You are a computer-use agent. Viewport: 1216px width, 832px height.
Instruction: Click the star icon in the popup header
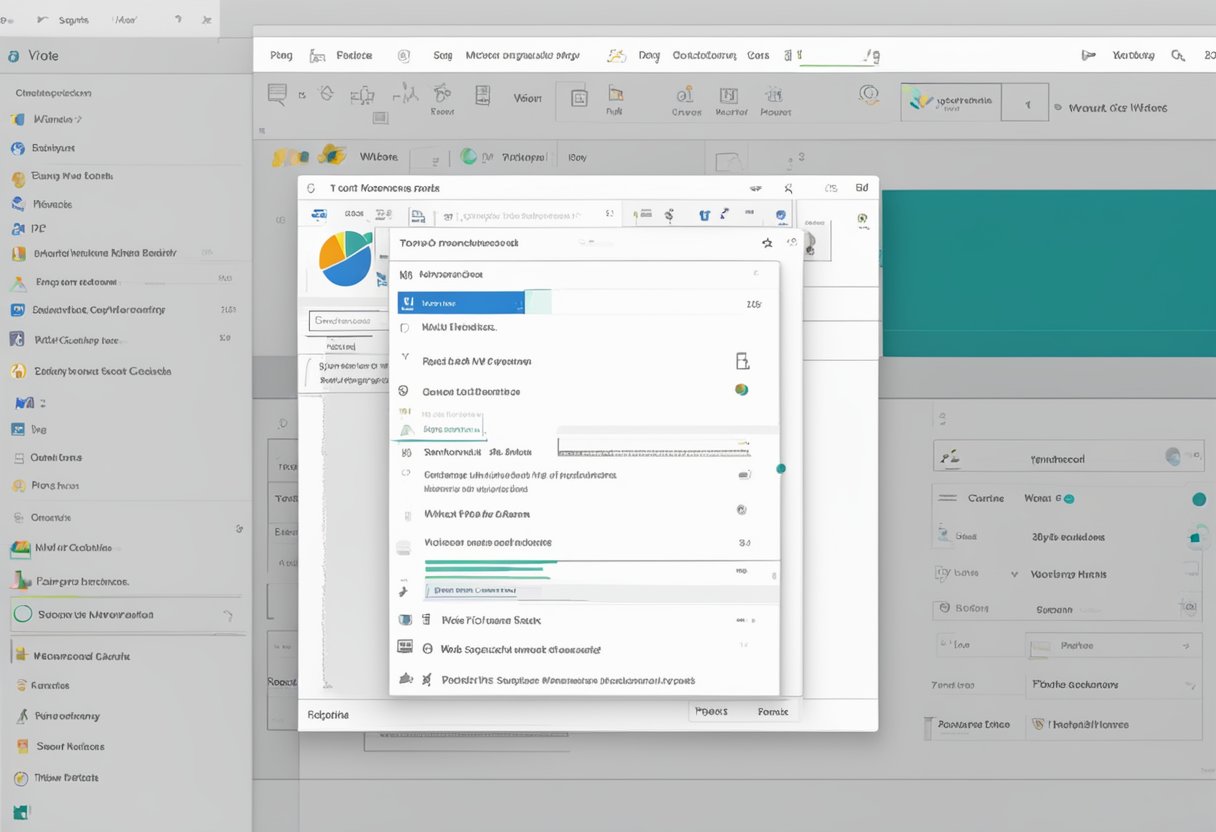[767, 242]
